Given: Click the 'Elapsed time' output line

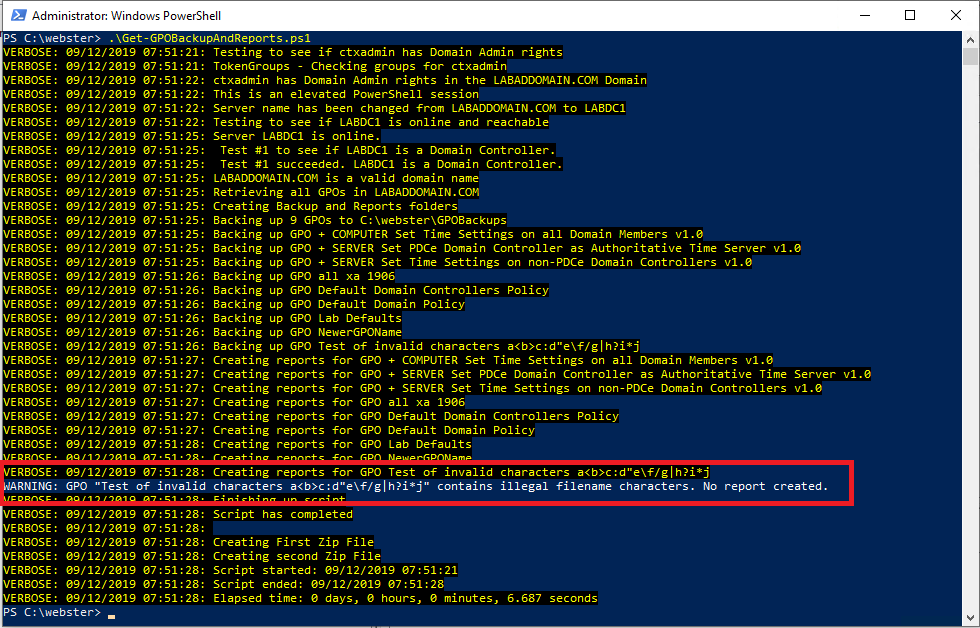Looking at the screenshot, I should coord(405,598).
